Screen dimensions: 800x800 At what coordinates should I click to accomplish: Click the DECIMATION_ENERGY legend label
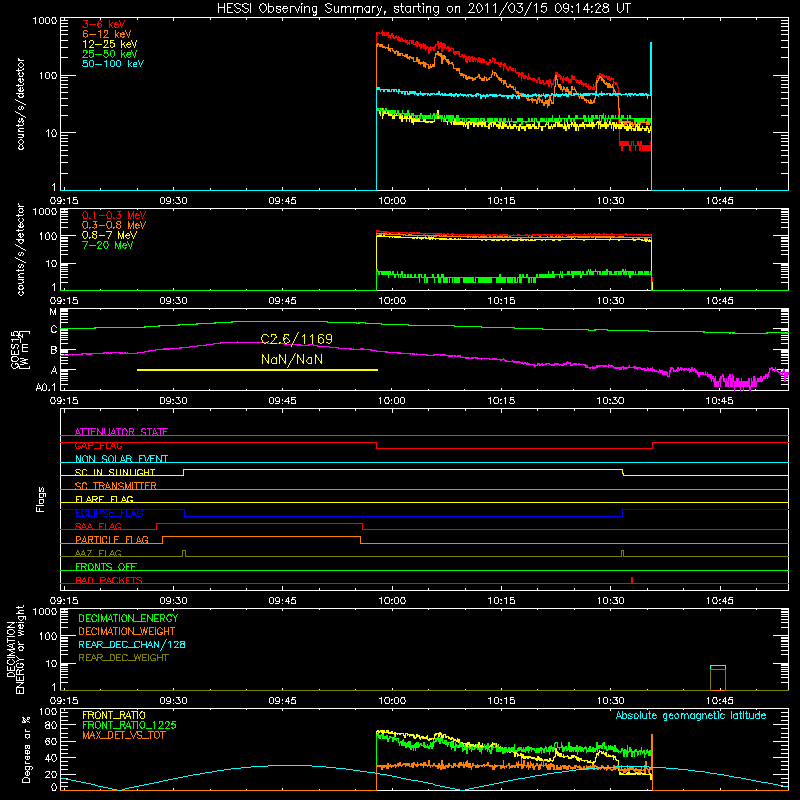[128, 618]
